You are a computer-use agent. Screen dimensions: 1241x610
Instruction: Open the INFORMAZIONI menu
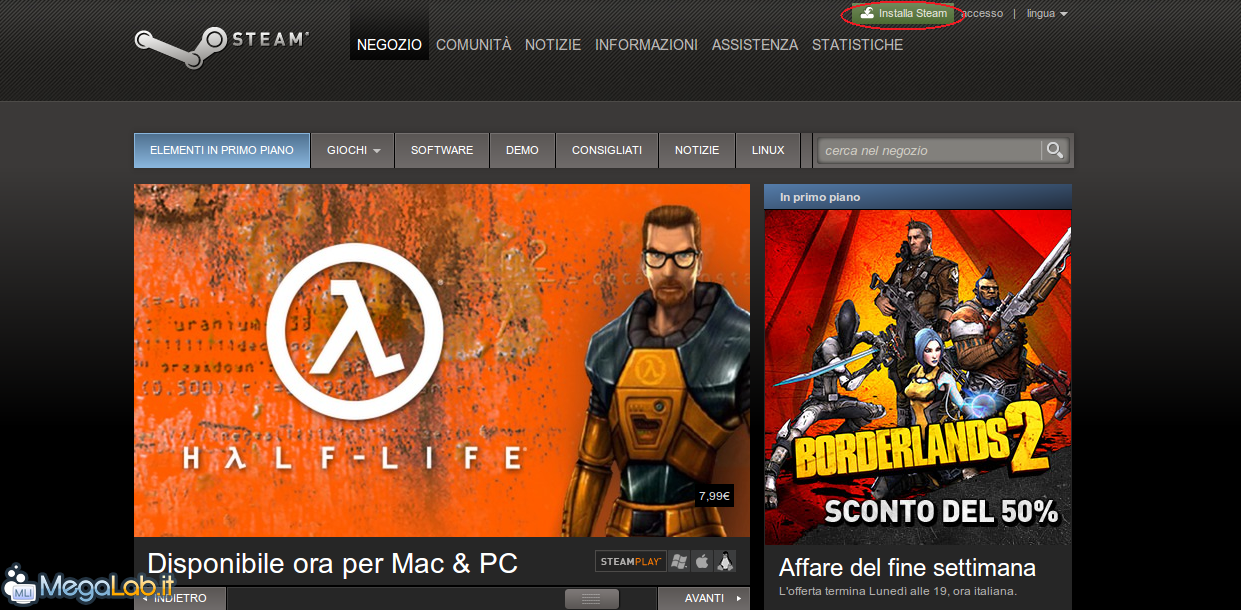click(x=646, y=45)
